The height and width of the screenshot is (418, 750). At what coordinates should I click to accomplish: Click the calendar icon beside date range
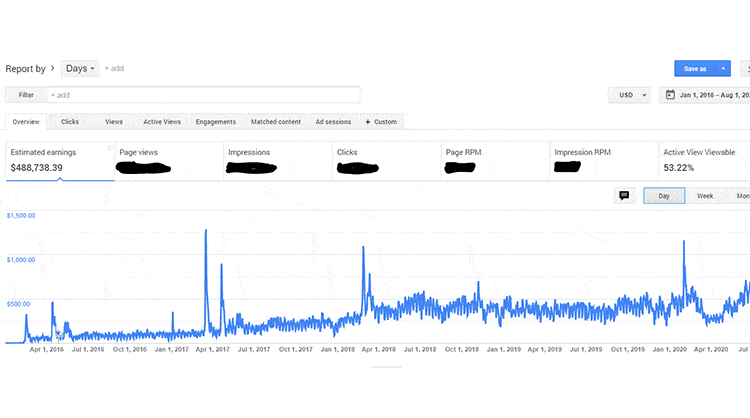[x=668, y=95]
